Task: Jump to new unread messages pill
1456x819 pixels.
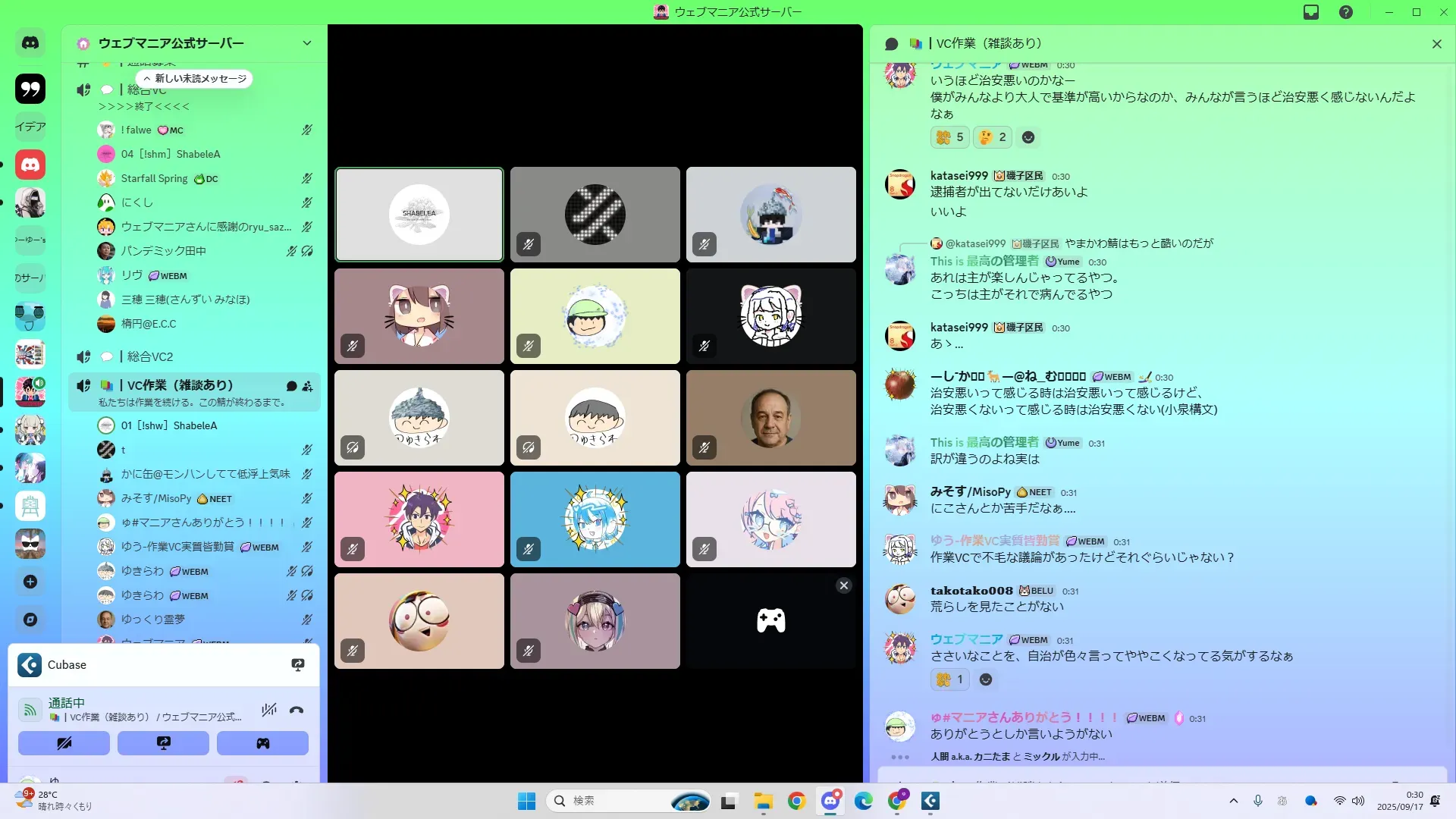Action: click(195, 79)
